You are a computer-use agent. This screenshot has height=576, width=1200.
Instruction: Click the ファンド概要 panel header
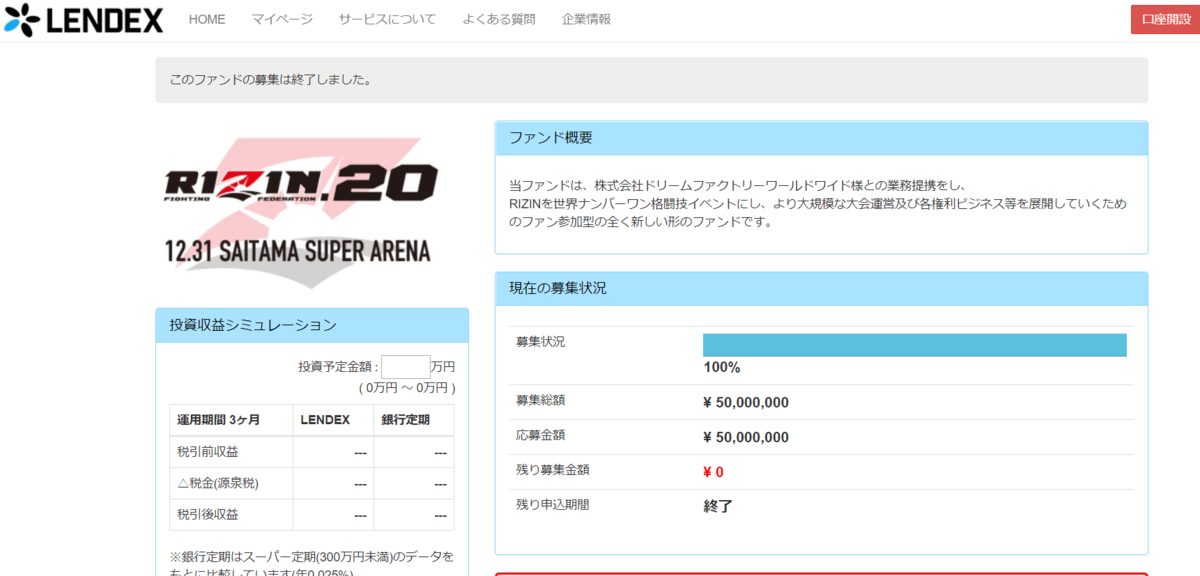pyautogui.click(x=821, y=138)
